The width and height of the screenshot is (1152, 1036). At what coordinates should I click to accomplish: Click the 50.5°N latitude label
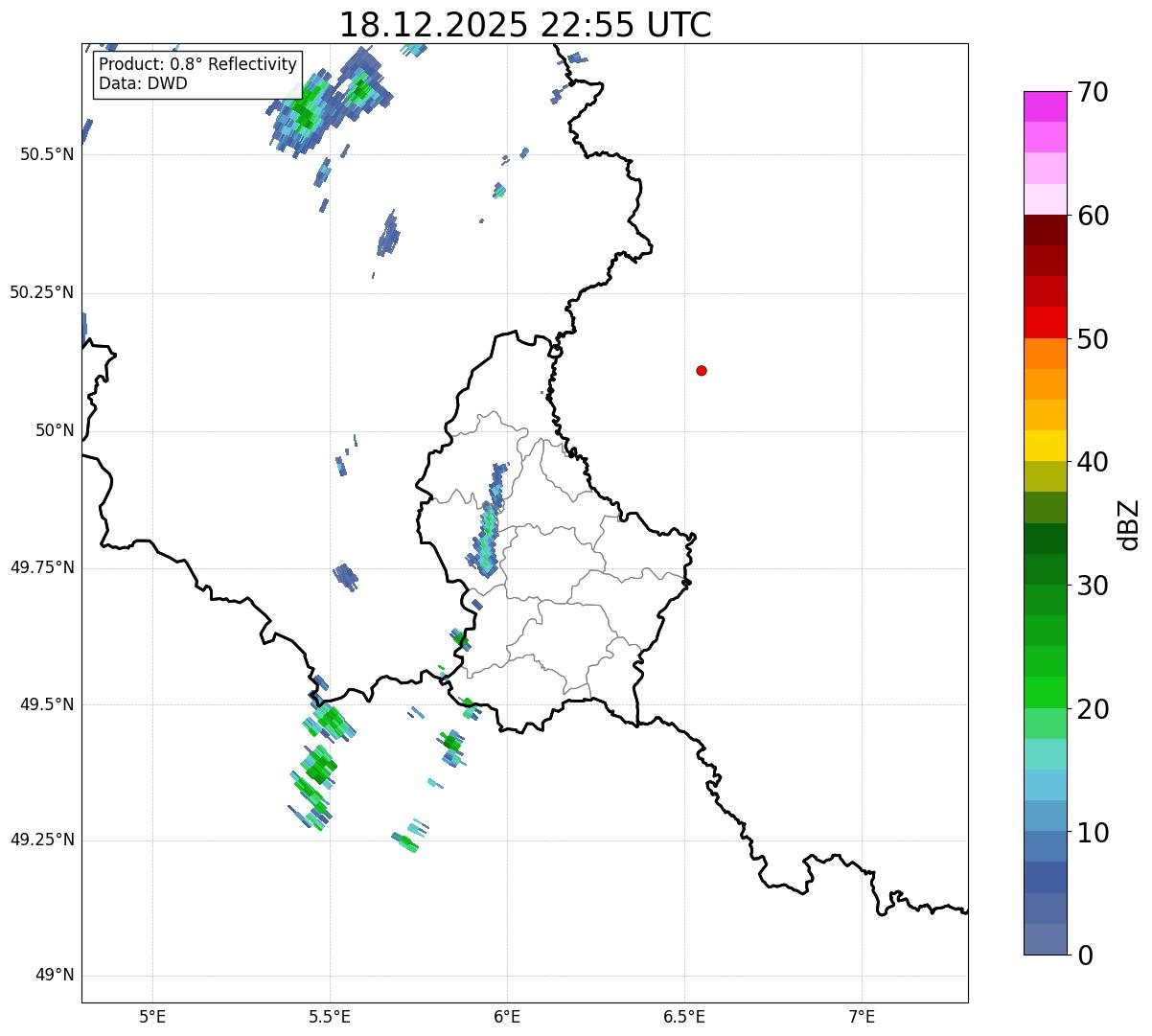click(47, 154)
